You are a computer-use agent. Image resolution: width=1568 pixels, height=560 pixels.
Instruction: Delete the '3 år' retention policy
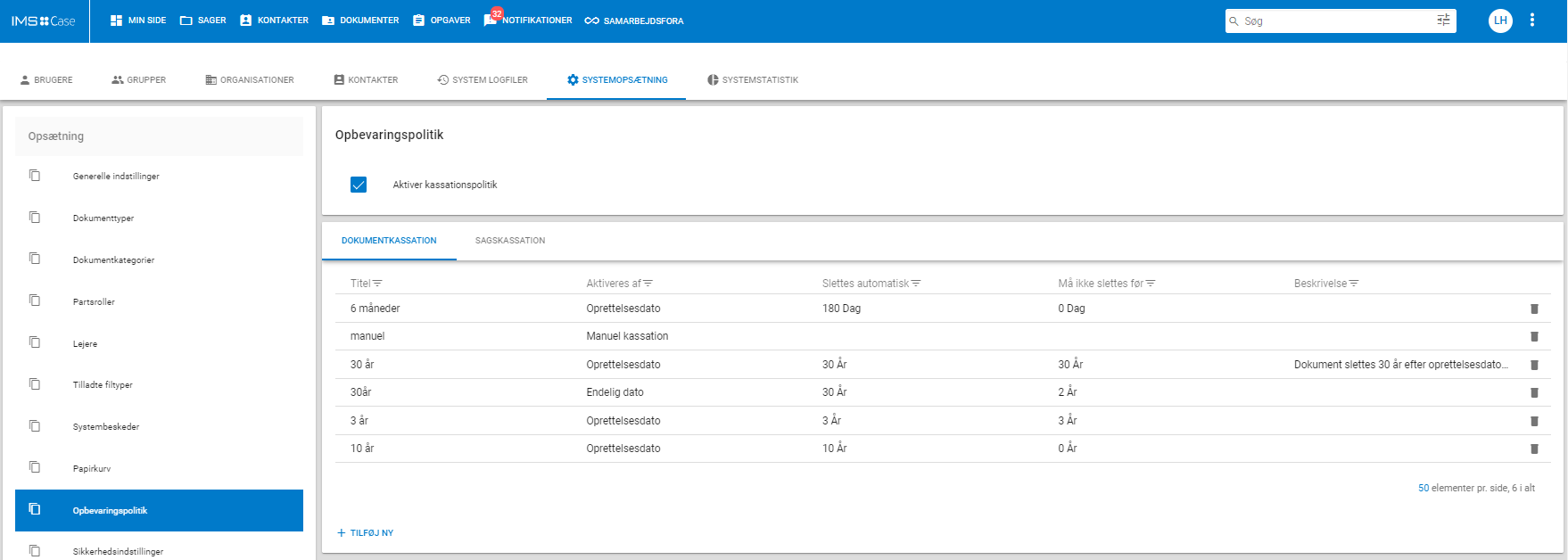pos(1534,421)
